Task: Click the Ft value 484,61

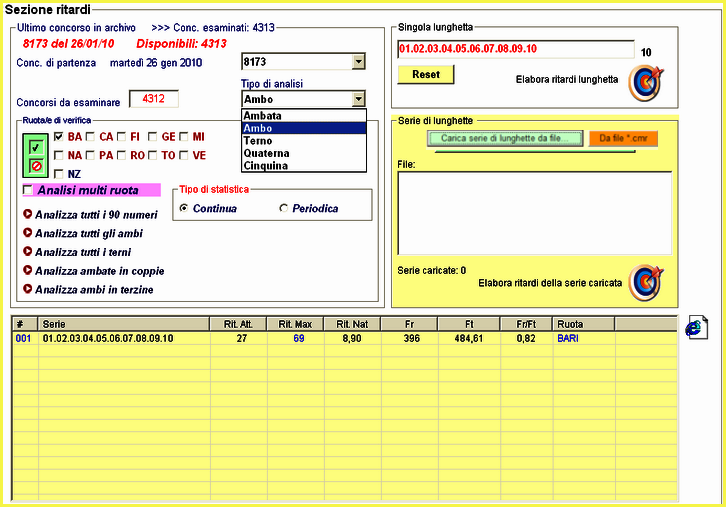Action: point(469,338)
